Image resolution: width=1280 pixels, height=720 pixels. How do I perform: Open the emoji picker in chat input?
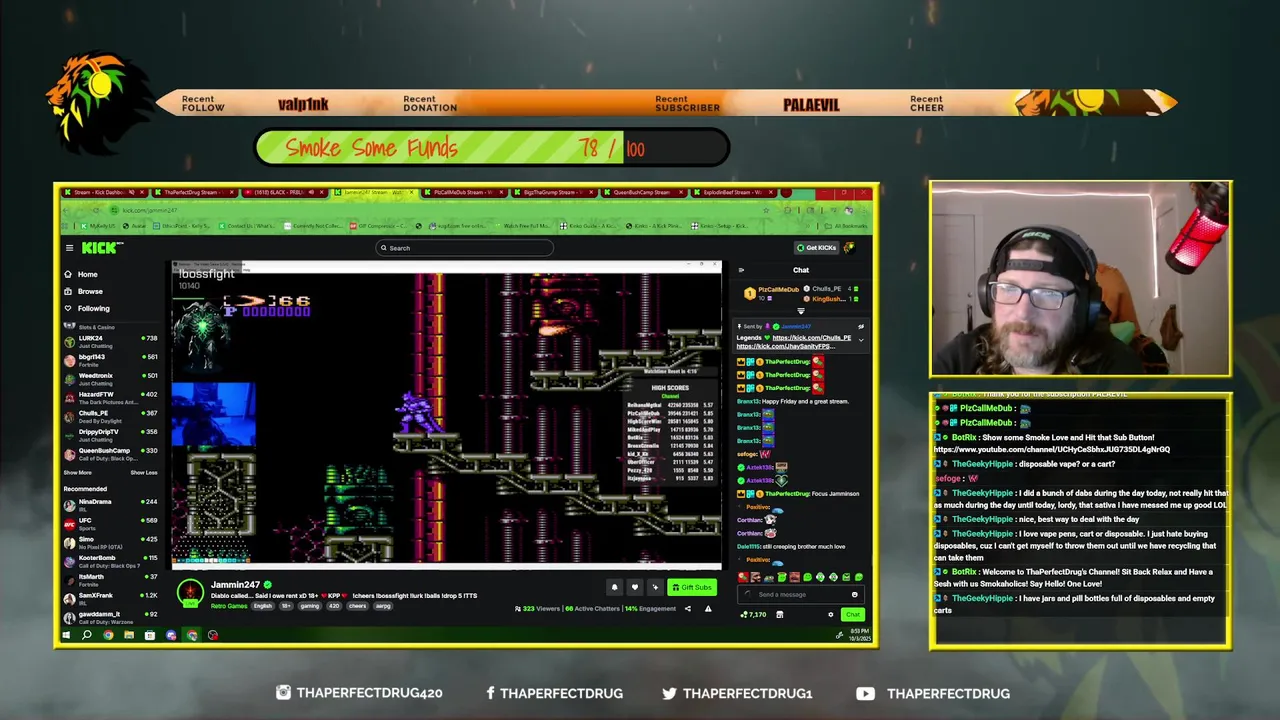pos(855,594)
